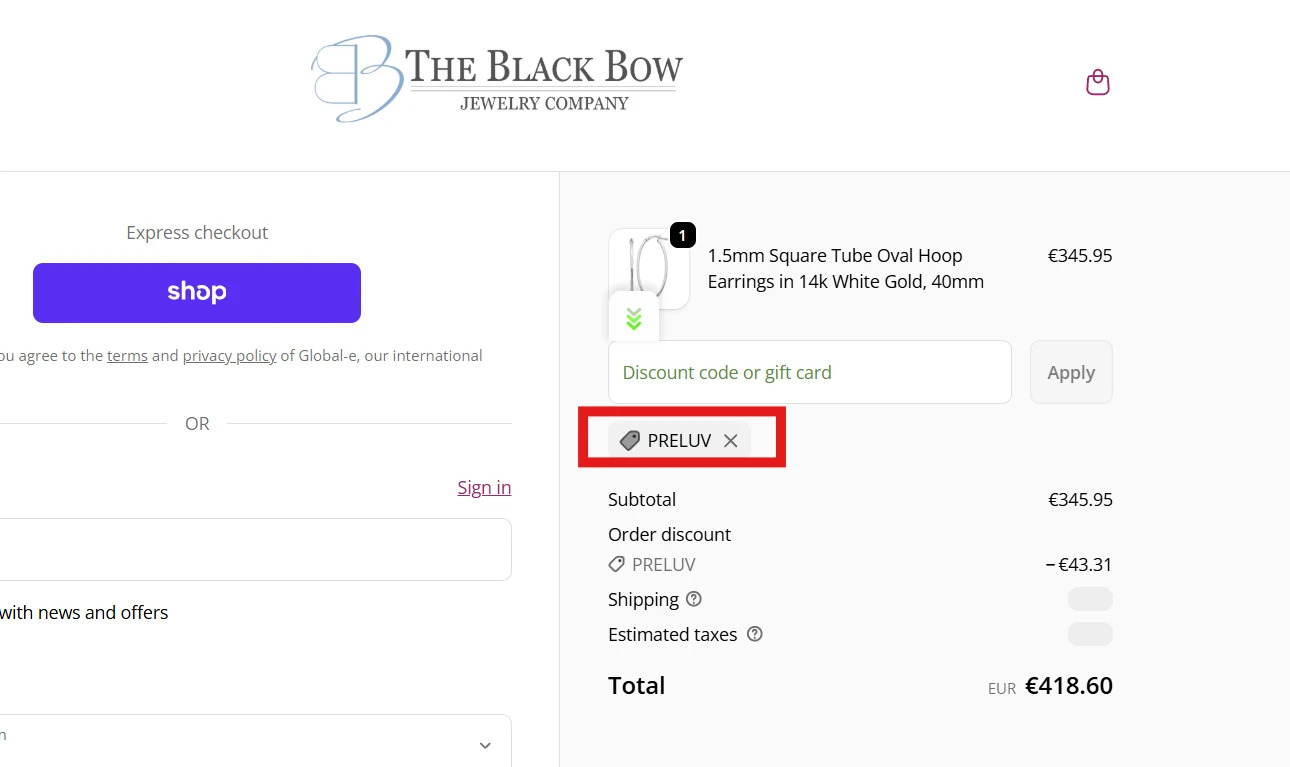The width and height of the screenshot is (1290, 767).
Task: Click the shop pay express checkout button
Action: point(196,292)
